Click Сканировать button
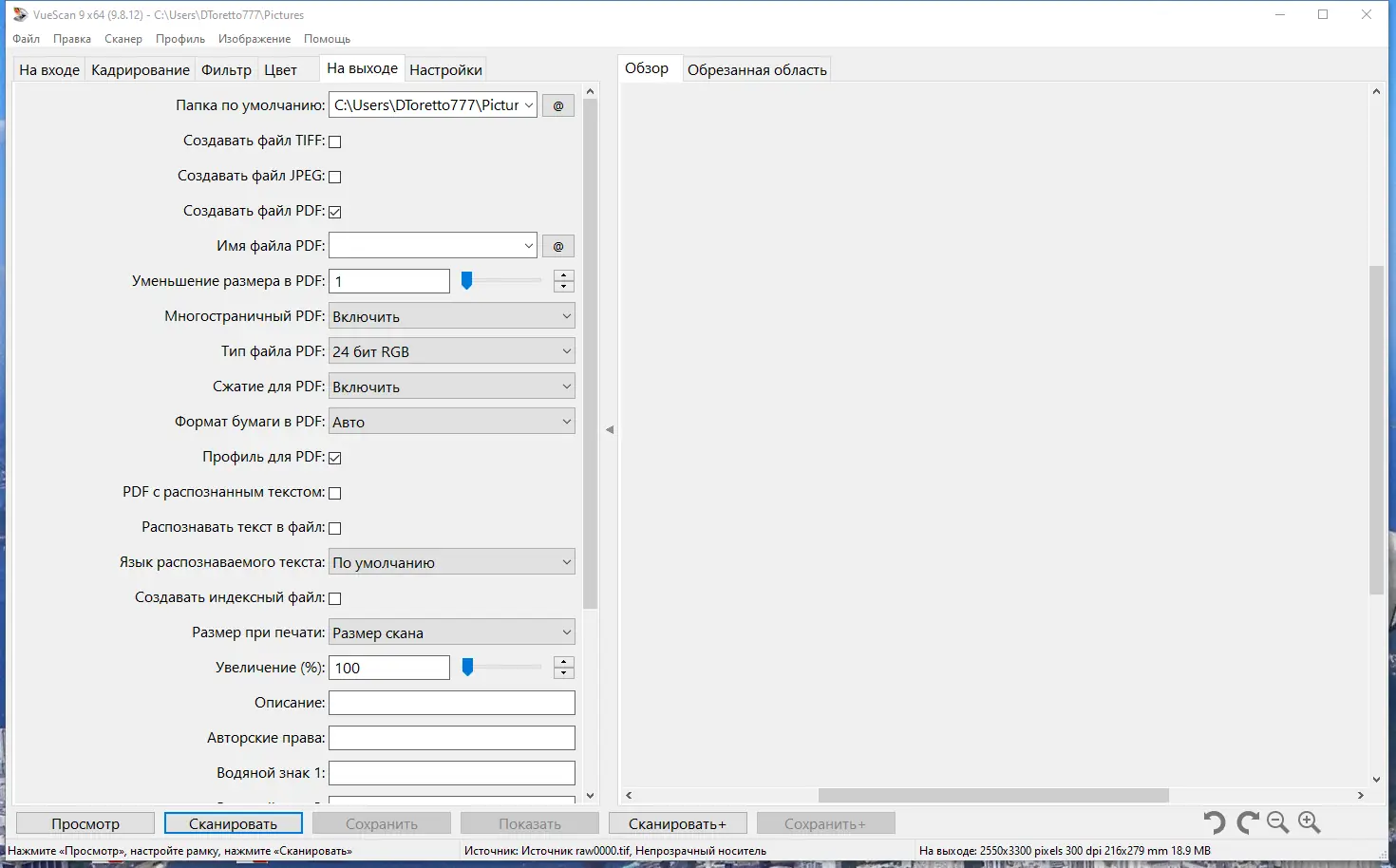The height and width of the screenshot is (868, 1396). (234, 823)
